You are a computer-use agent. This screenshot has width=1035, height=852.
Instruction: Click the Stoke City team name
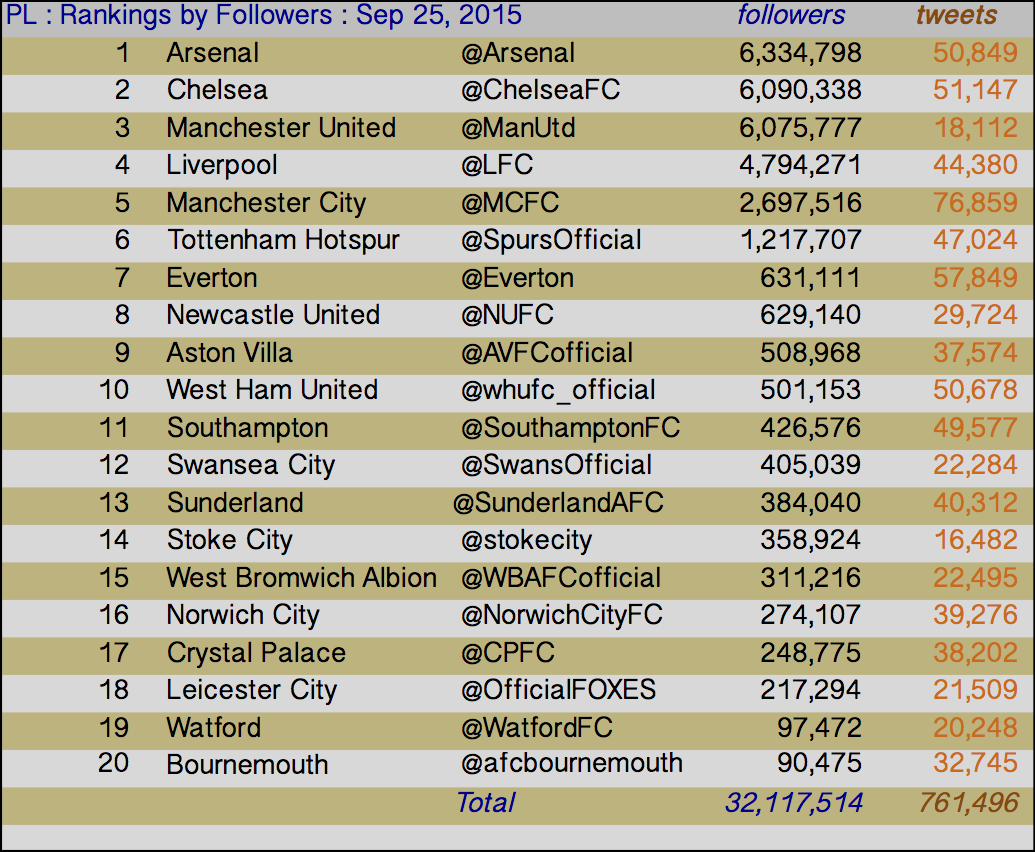point(230,541)
